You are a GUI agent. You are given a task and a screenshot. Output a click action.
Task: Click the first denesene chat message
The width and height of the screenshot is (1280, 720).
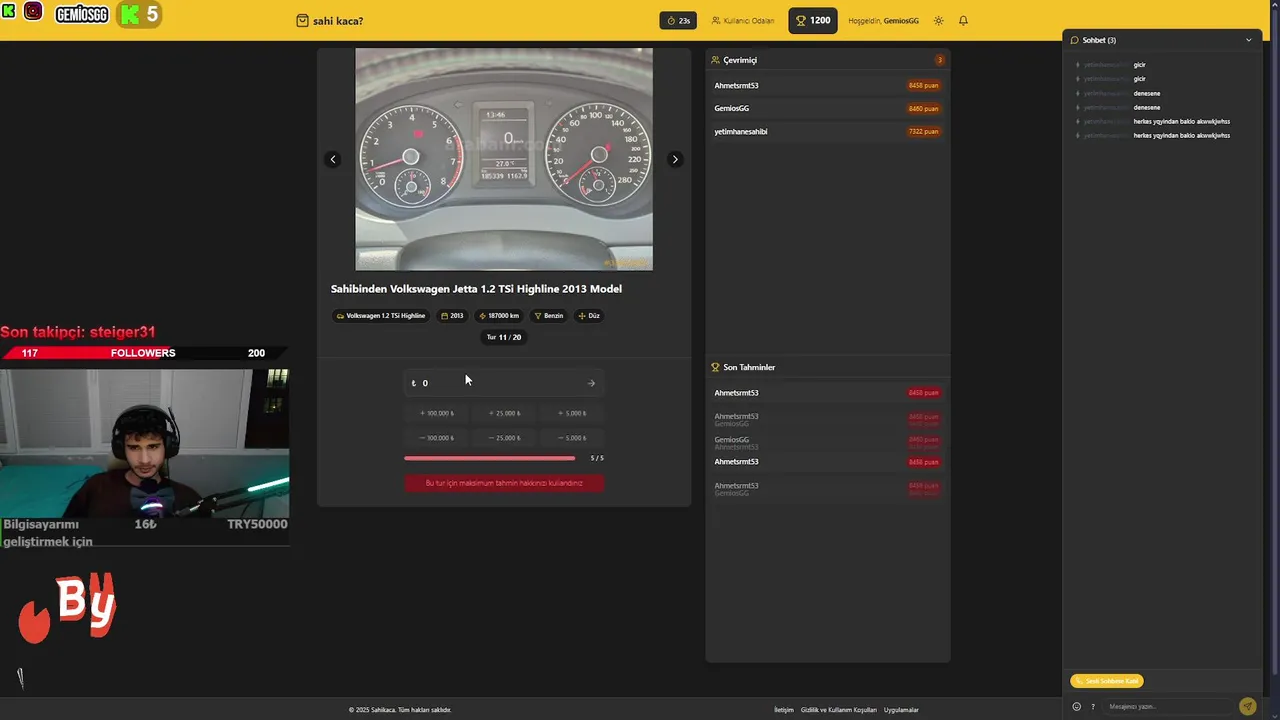[x=1147, y=93]
